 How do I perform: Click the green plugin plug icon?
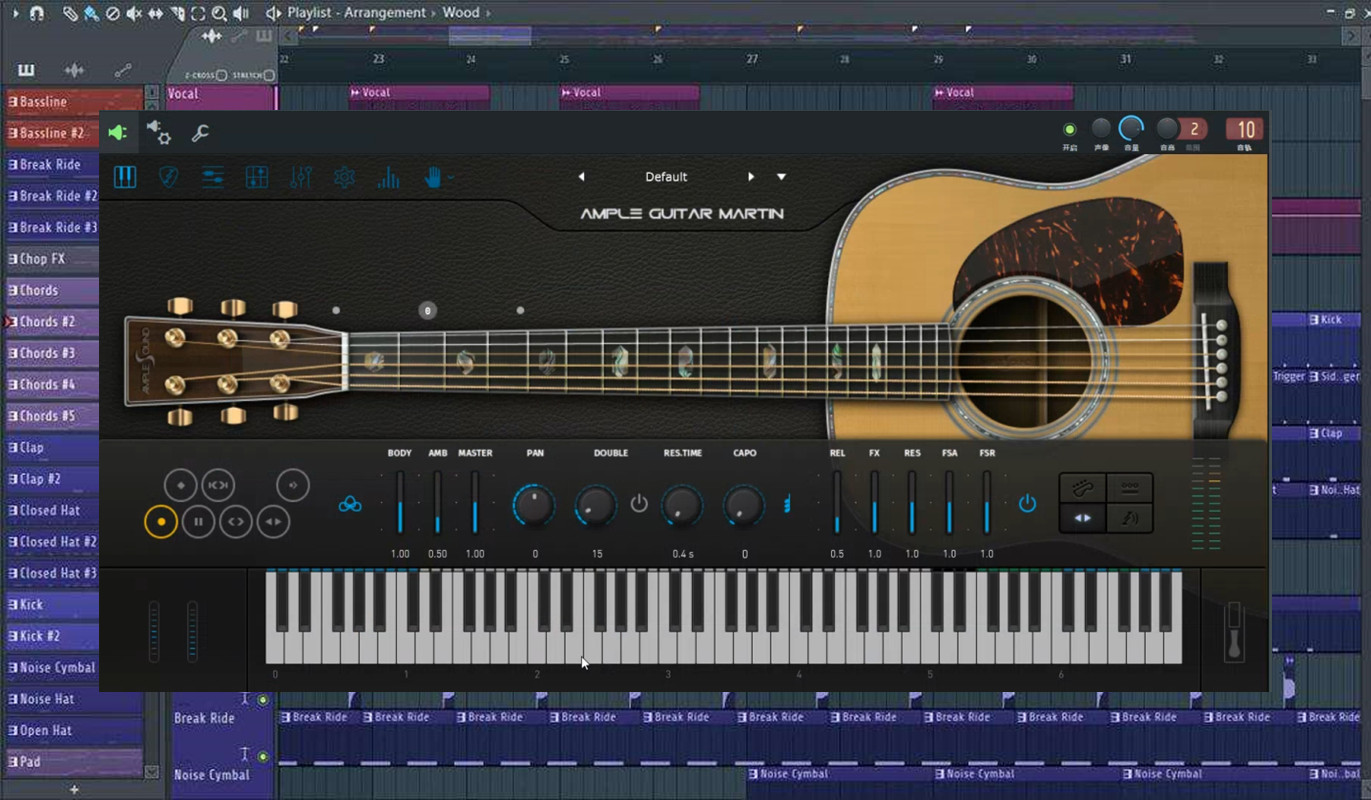click(117, 132)
